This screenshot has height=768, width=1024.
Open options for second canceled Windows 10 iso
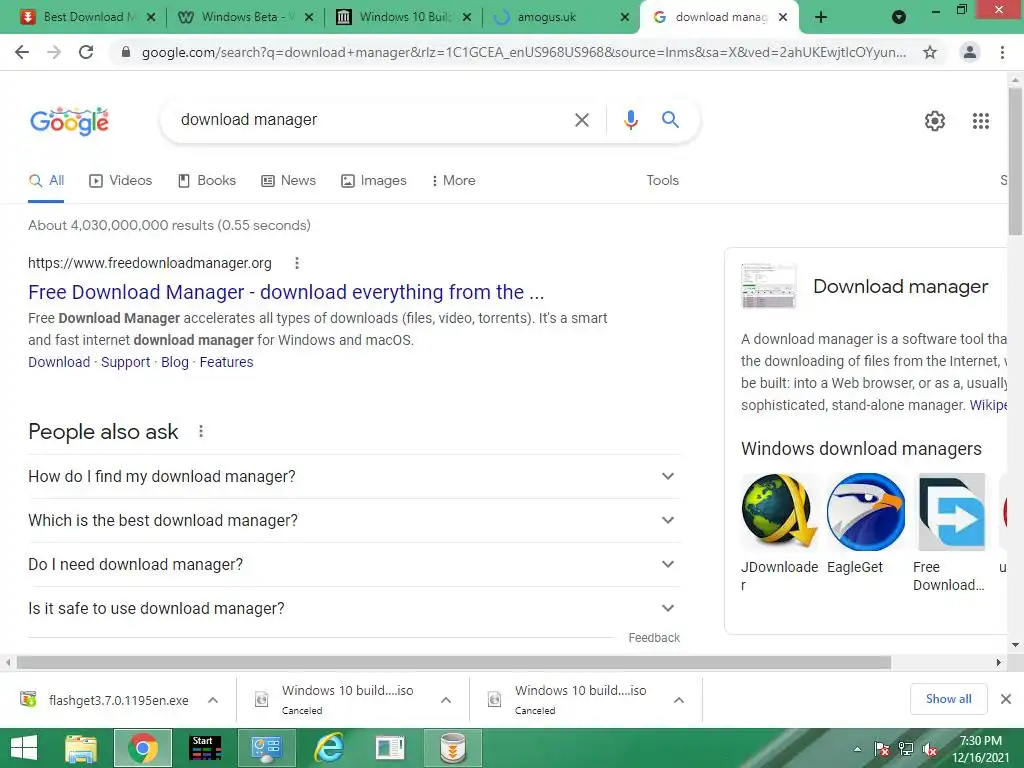pos(679,700)
